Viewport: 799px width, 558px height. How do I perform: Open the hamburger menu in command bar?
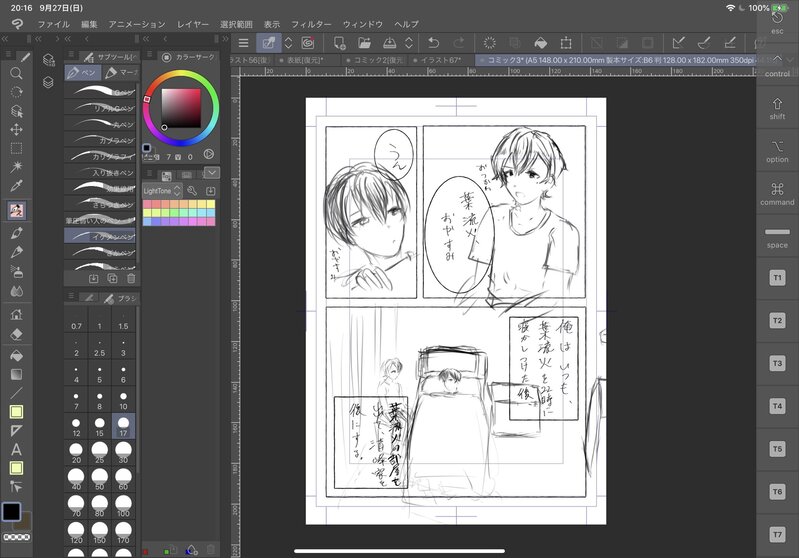tap(244, 43)
